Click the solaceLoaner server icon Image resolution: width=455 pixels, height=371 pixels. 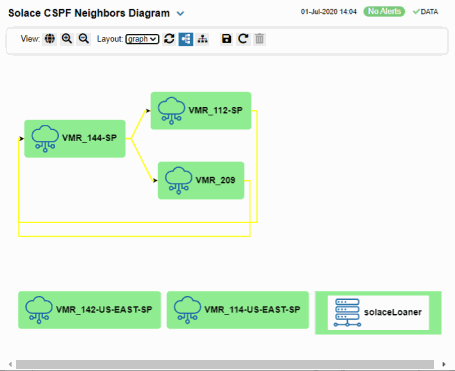tap(347, 313)
